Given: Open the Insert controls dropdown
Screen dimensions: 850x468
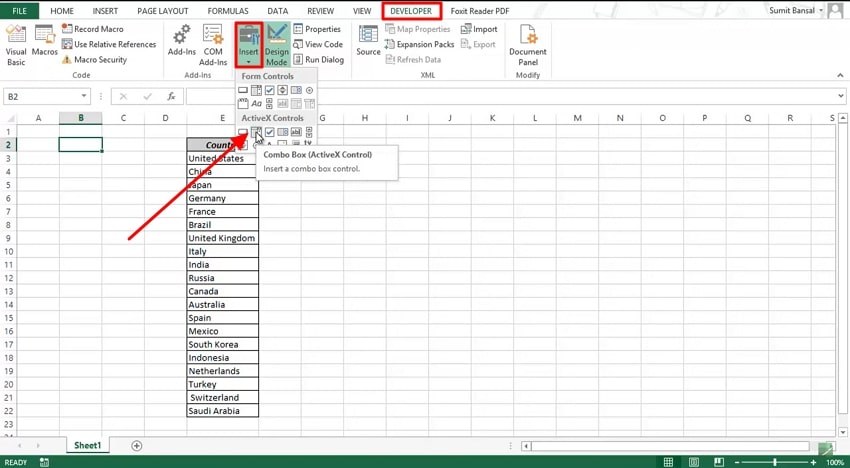Looking at the screenshot, I should click(249, 45).
